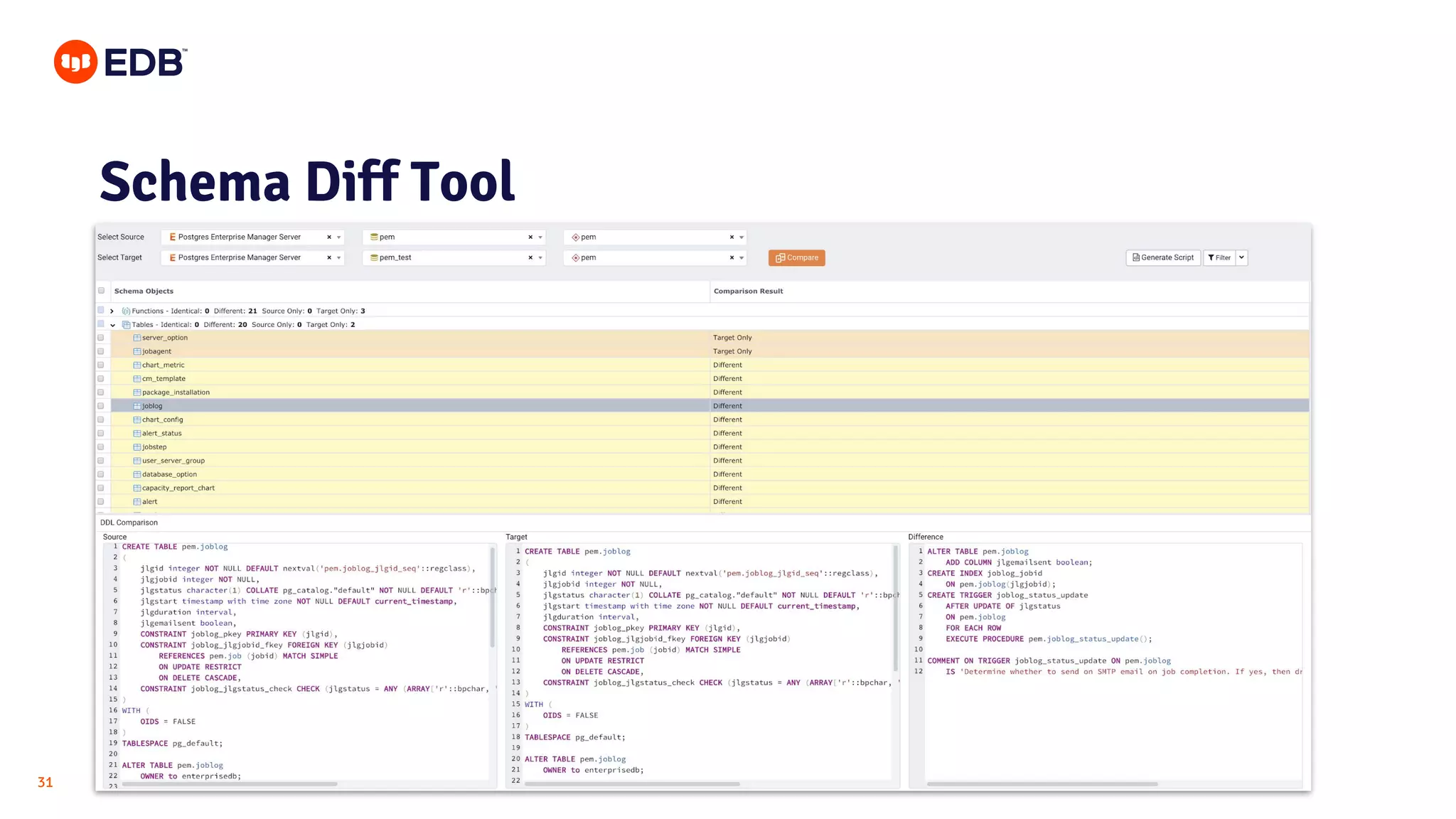Click the database_option table icon
Viewport: 1456px width, 819px height.
pos(137,474)
